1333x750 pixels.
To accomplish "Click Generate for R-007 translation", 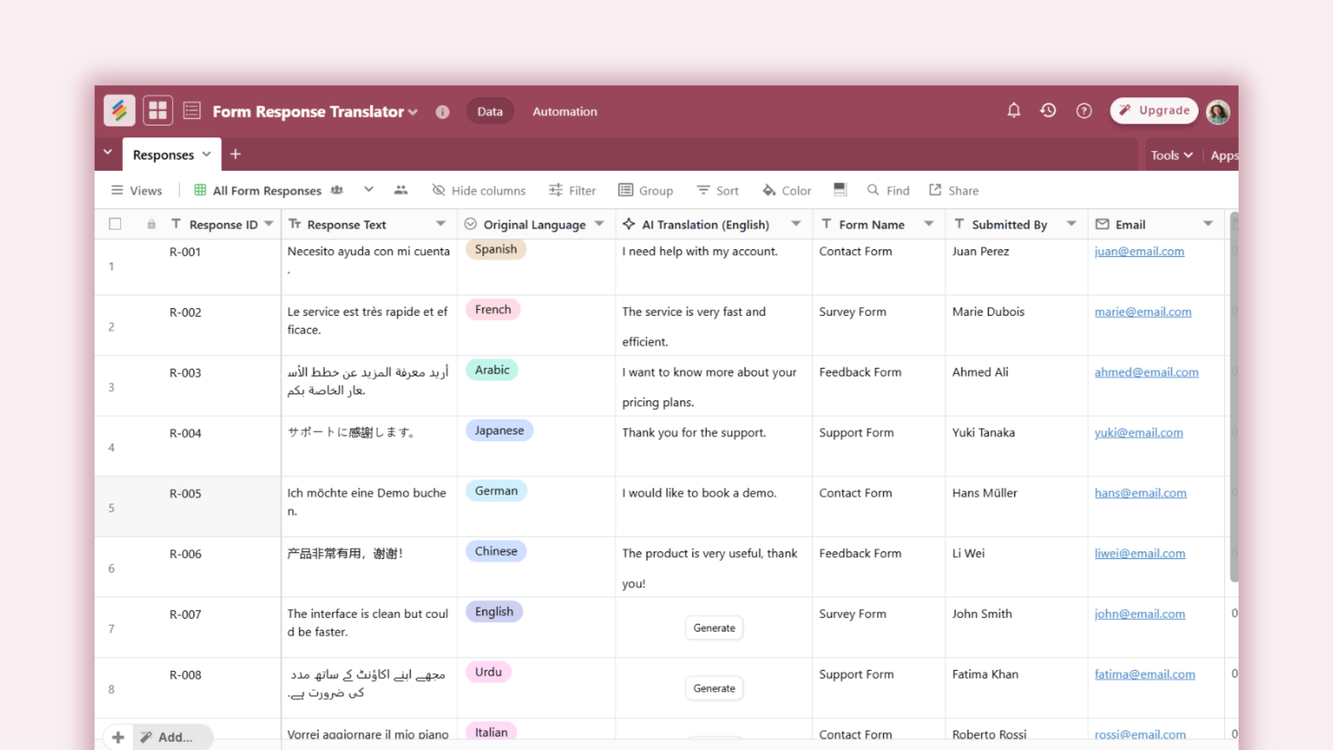I will (x=713, y=627).
